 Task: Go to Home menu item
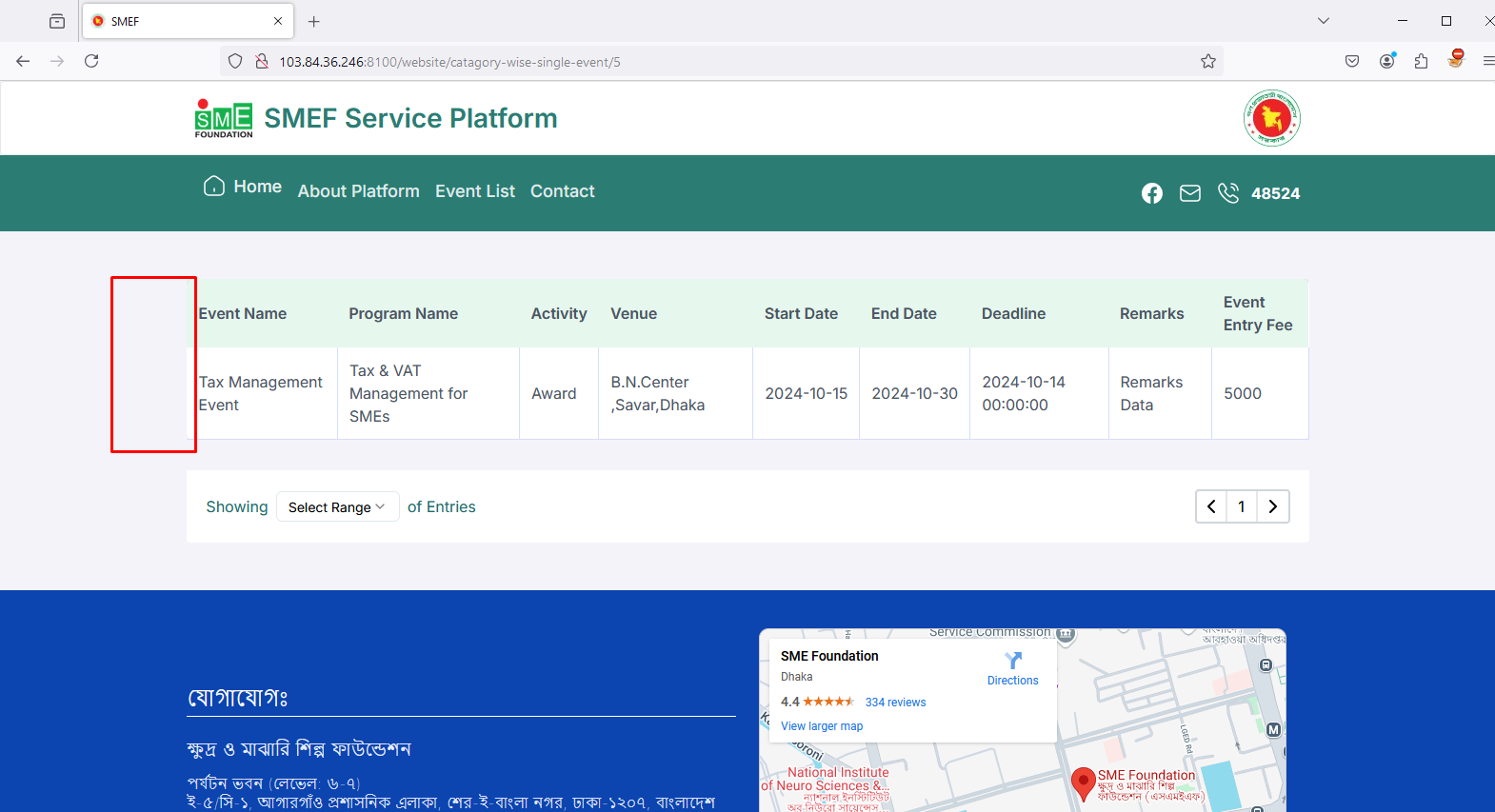(x=243, y=187)
